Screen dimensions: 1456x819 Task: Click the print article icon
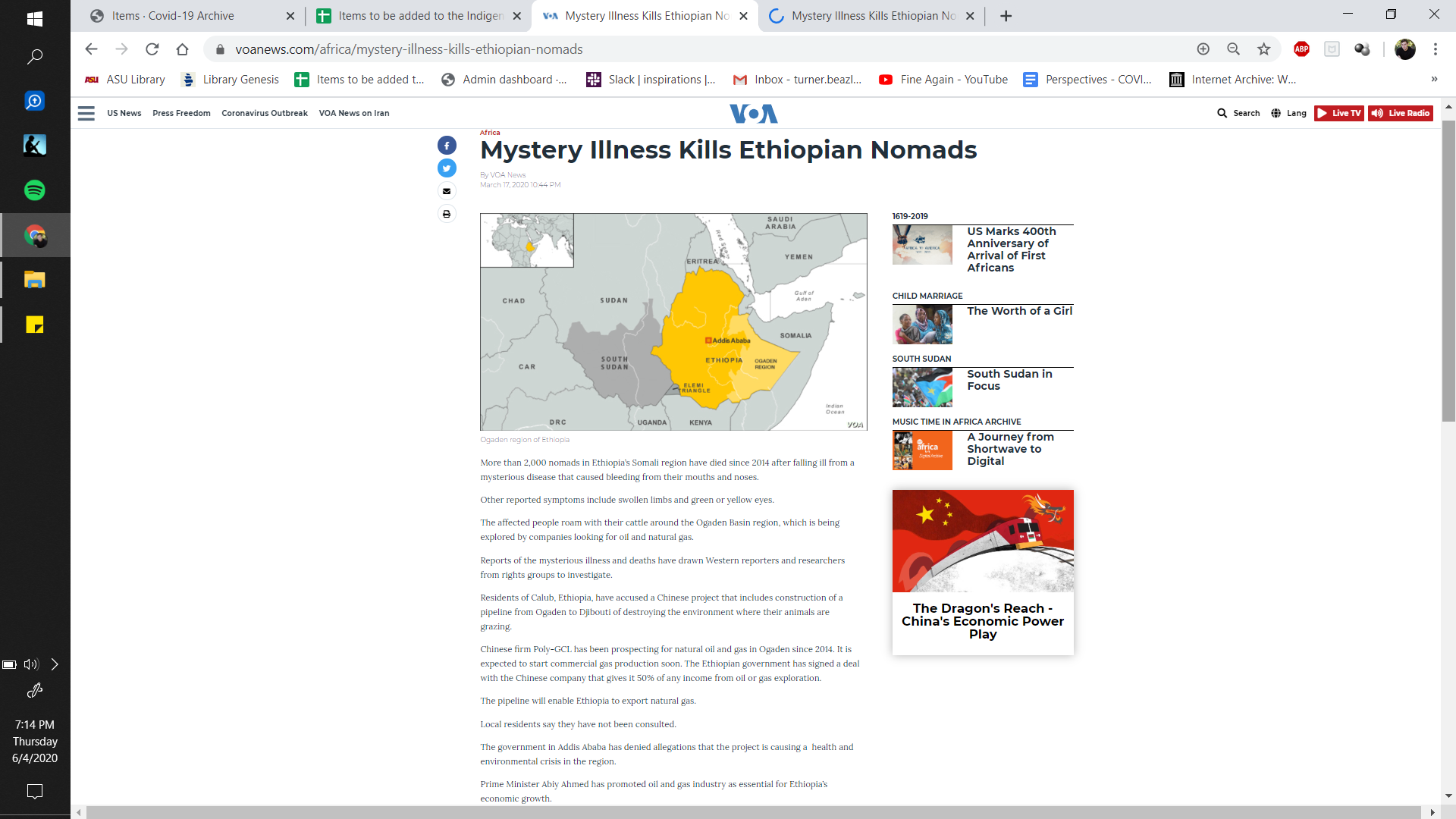pos(447,214)
